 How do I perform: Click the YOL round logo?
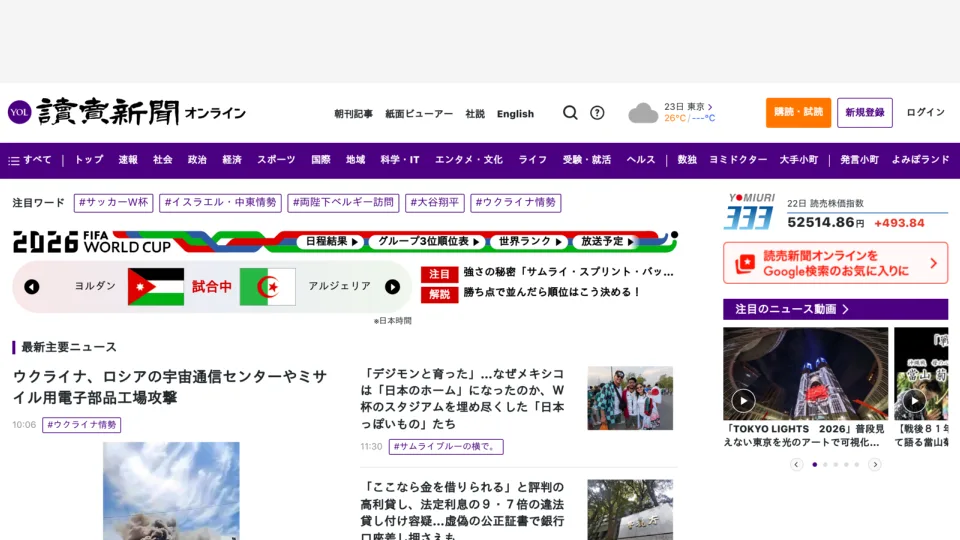(20, 112)
